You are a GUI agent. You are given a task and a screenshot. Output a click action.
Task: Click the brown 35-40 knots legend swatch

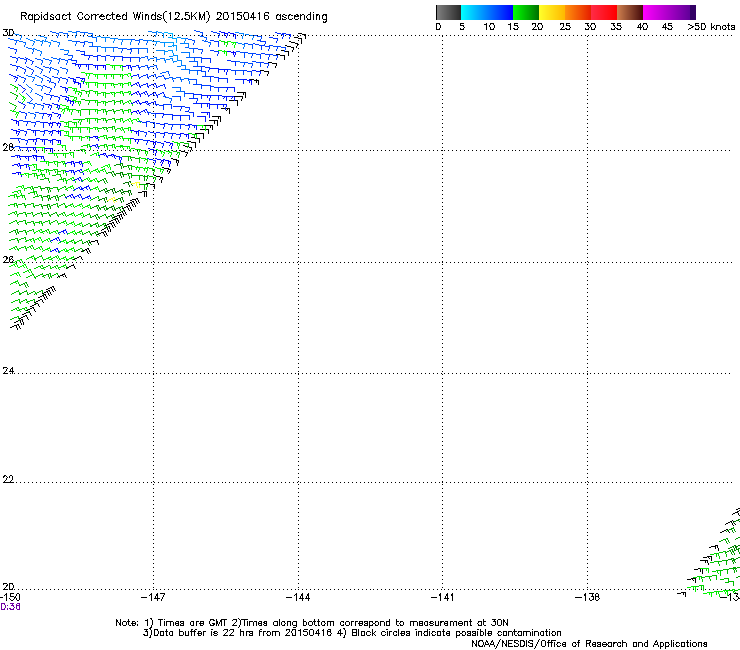(x=630, y=12)
